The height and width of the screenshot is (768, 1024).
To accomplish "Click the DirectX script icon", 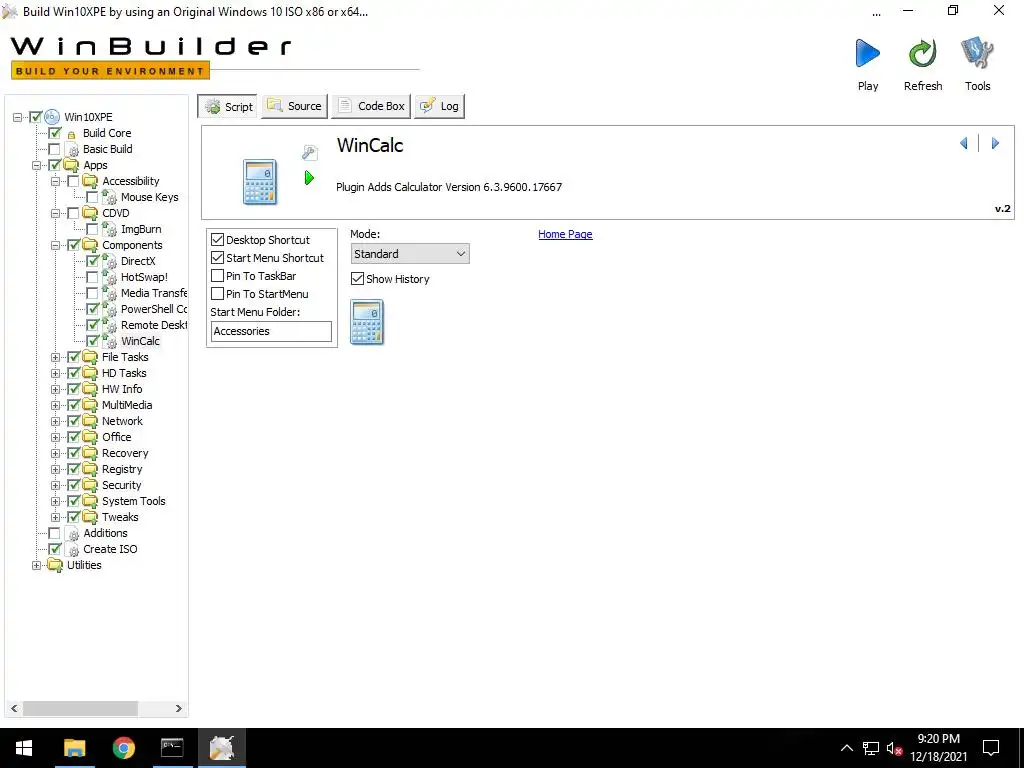I will pos(110,261).
